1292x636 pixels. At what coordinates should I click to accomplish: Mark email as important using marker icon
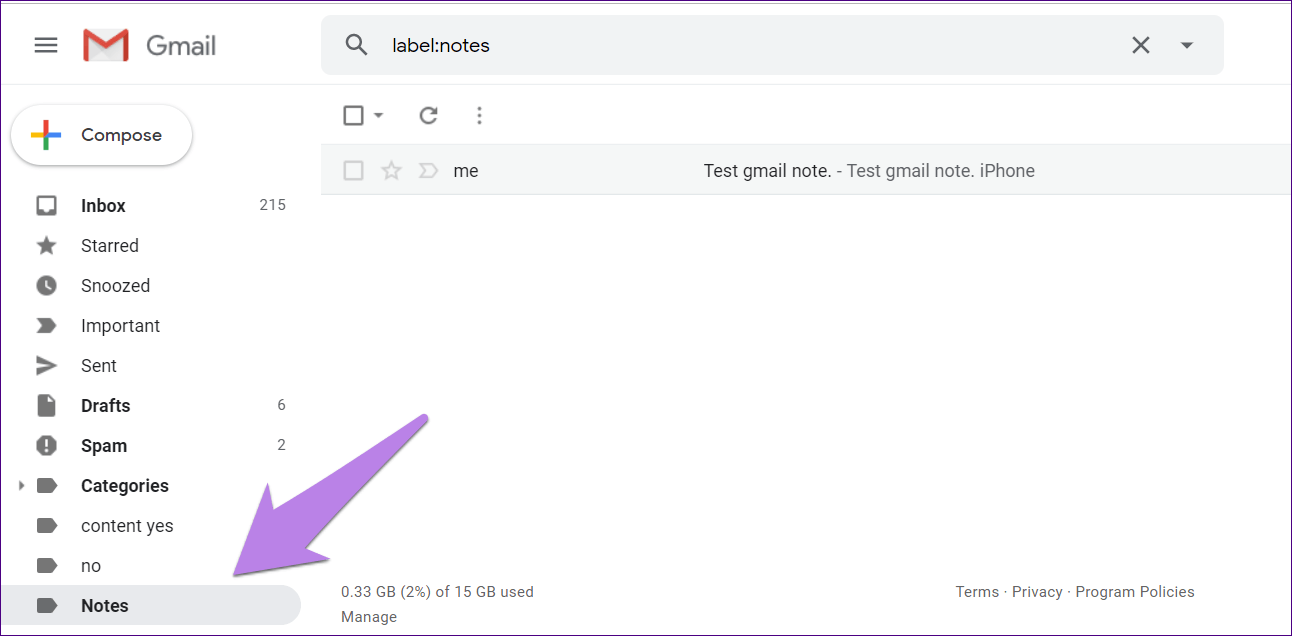(428, 171)
